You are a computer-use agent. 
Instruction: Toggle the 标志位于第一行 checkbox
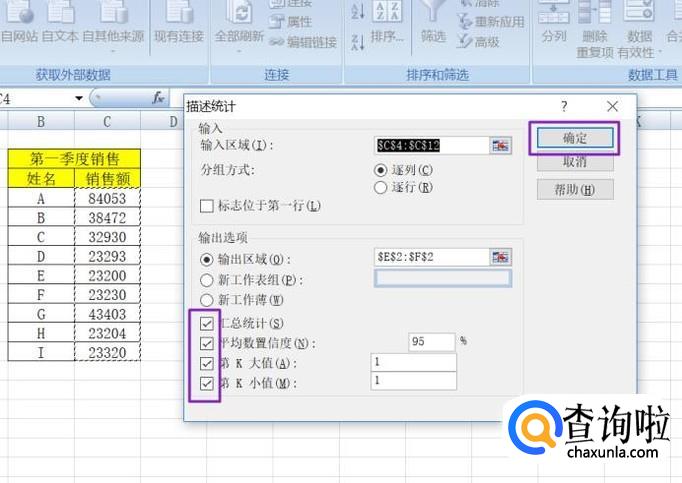point(207,206)
